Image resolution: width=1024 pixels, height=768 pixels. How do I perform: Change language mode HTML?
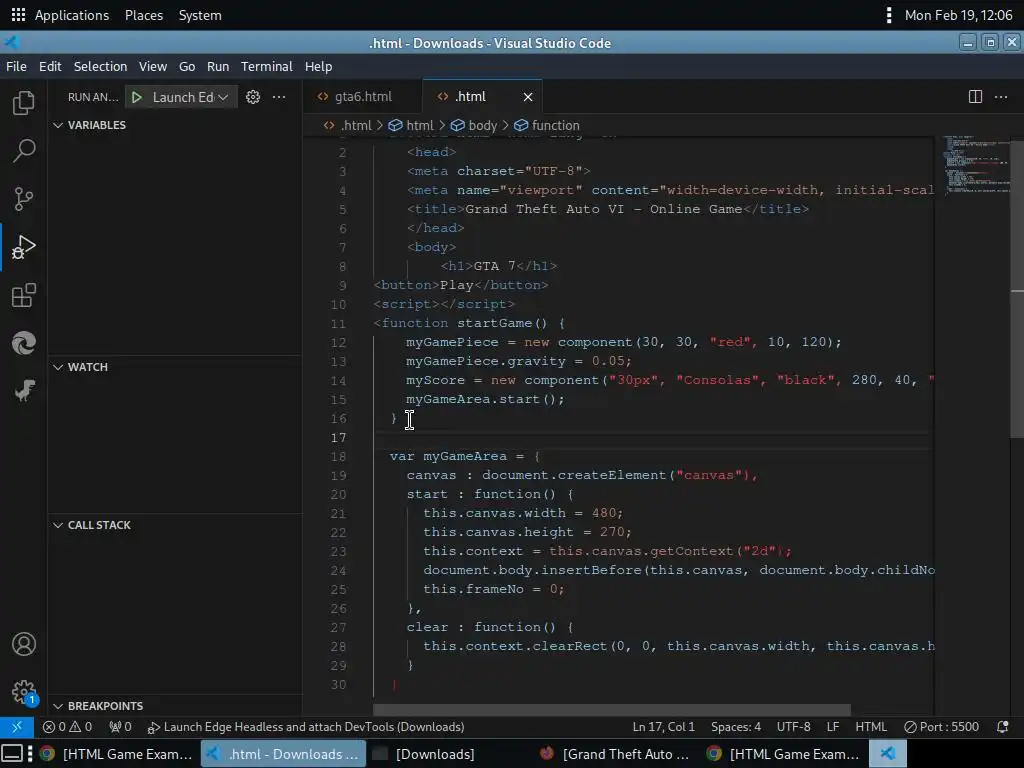point(871,727)
